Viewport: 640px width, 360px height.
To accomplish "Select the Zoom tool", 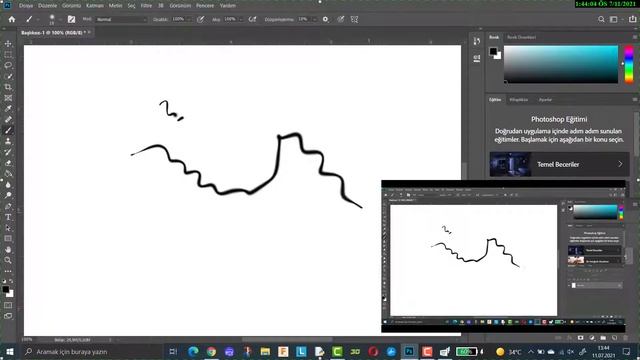I will click(8, 260).
